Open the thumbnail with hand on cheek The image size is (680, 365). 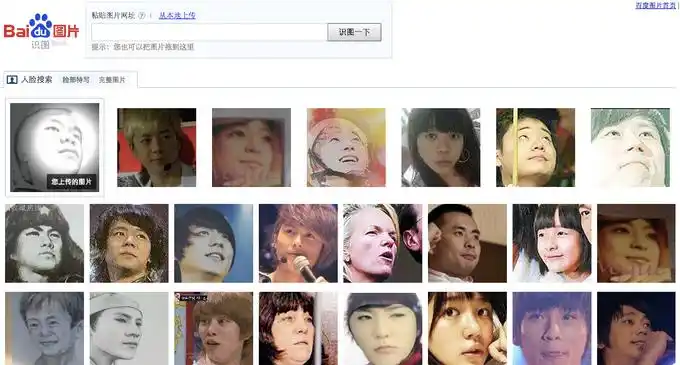(468, 328)
